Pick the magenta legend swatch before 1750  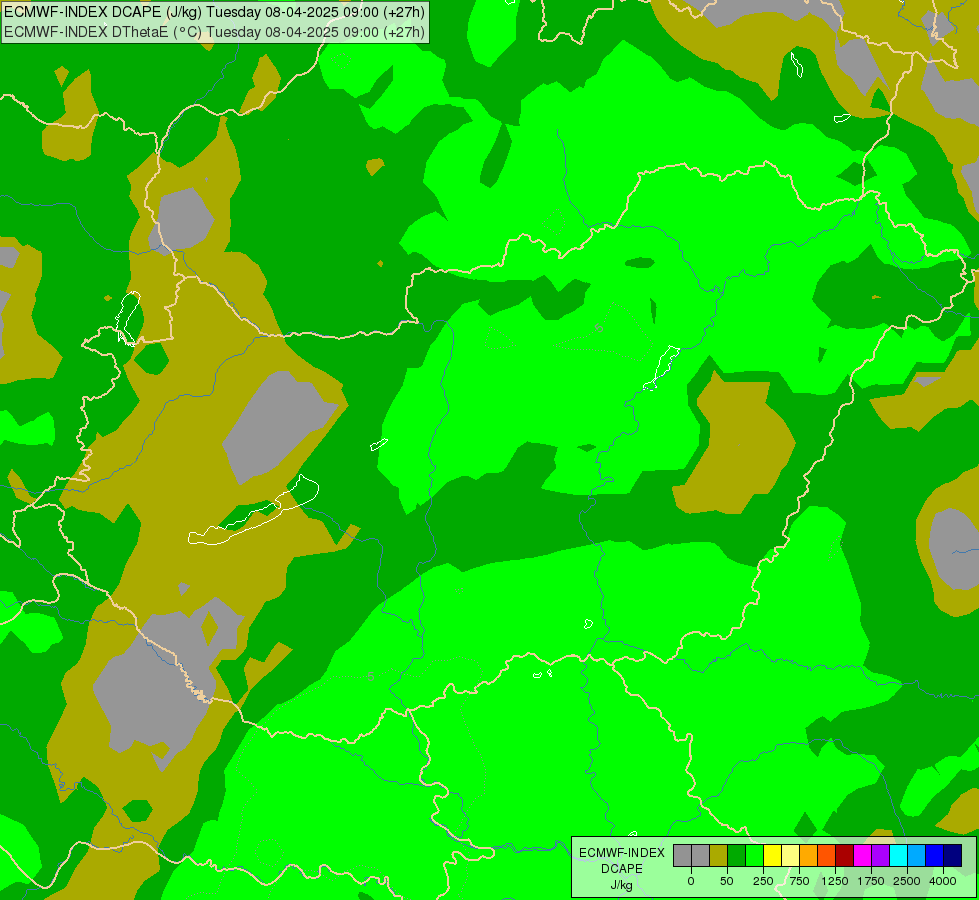[x=862, y=856]
